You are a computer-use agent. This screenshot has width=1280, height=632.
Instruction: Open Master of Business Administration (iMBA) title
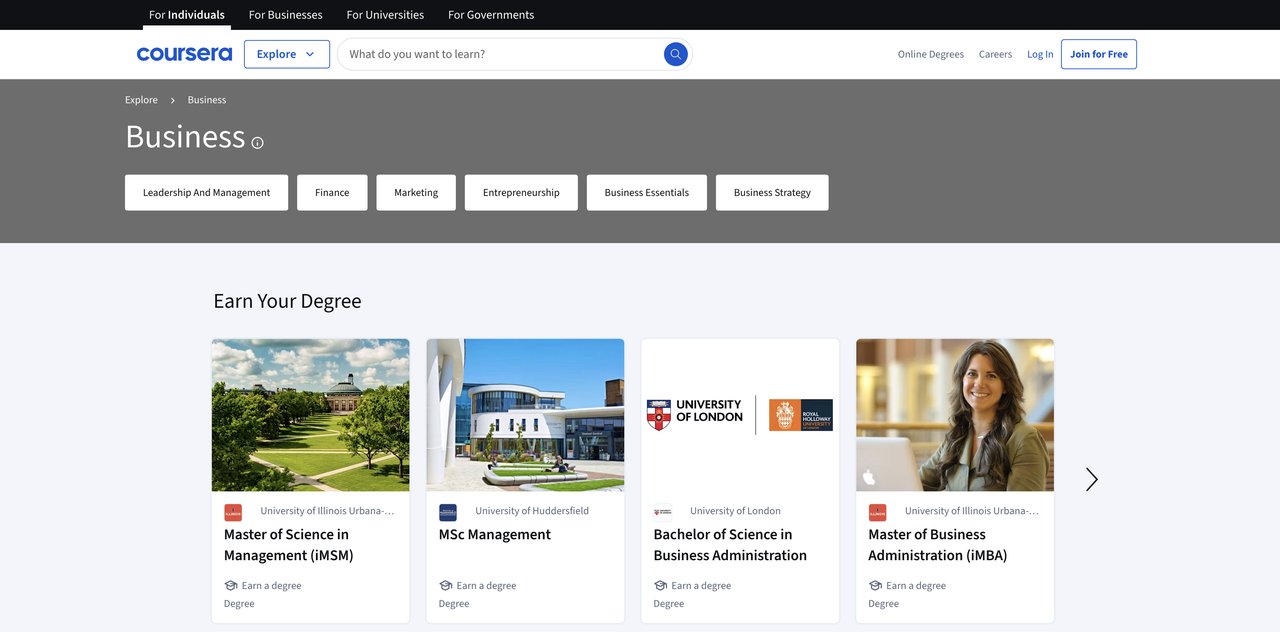click(x=938, y=545)
